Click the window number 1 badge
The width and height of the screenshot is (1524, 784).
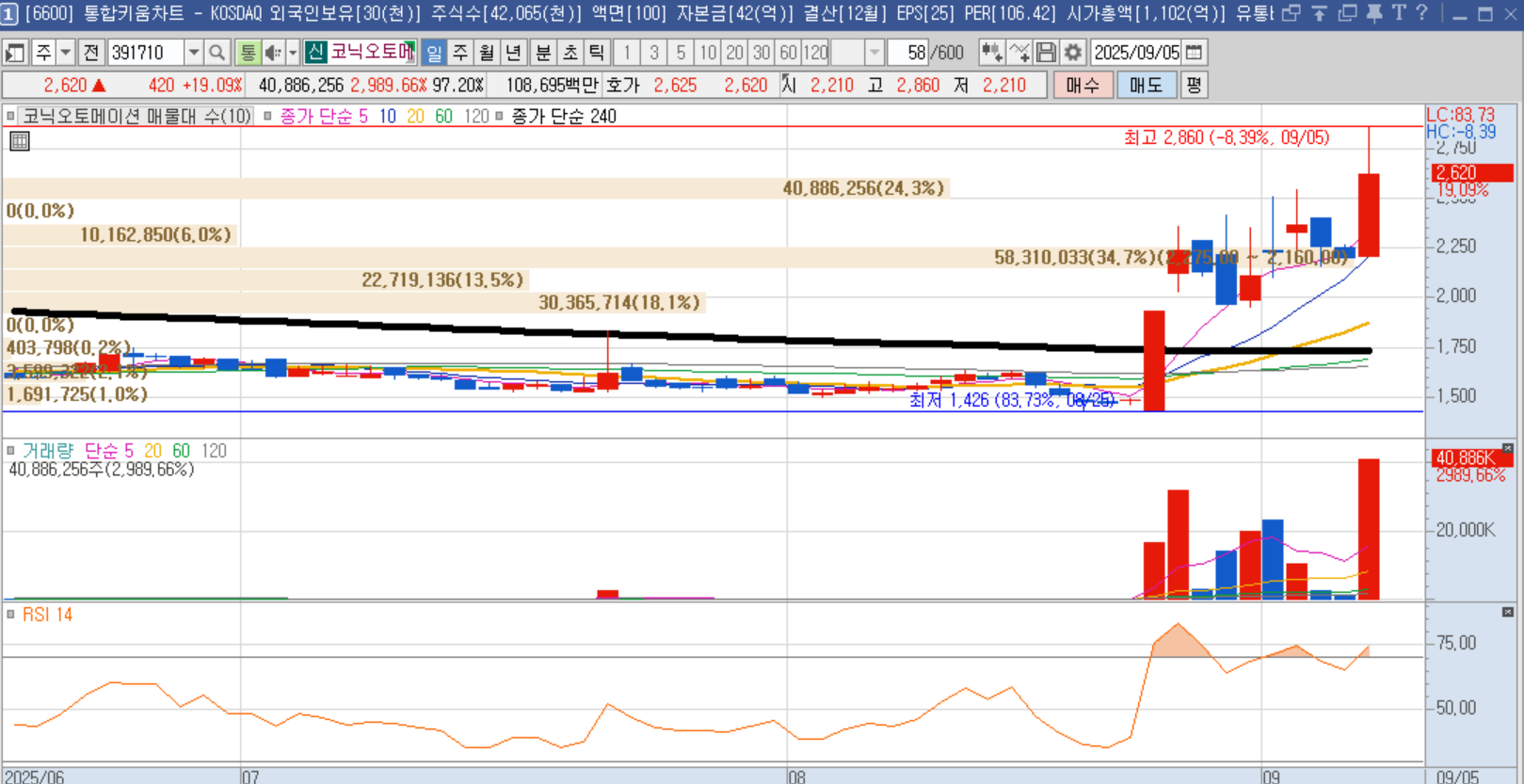click(x=9, y=14)
